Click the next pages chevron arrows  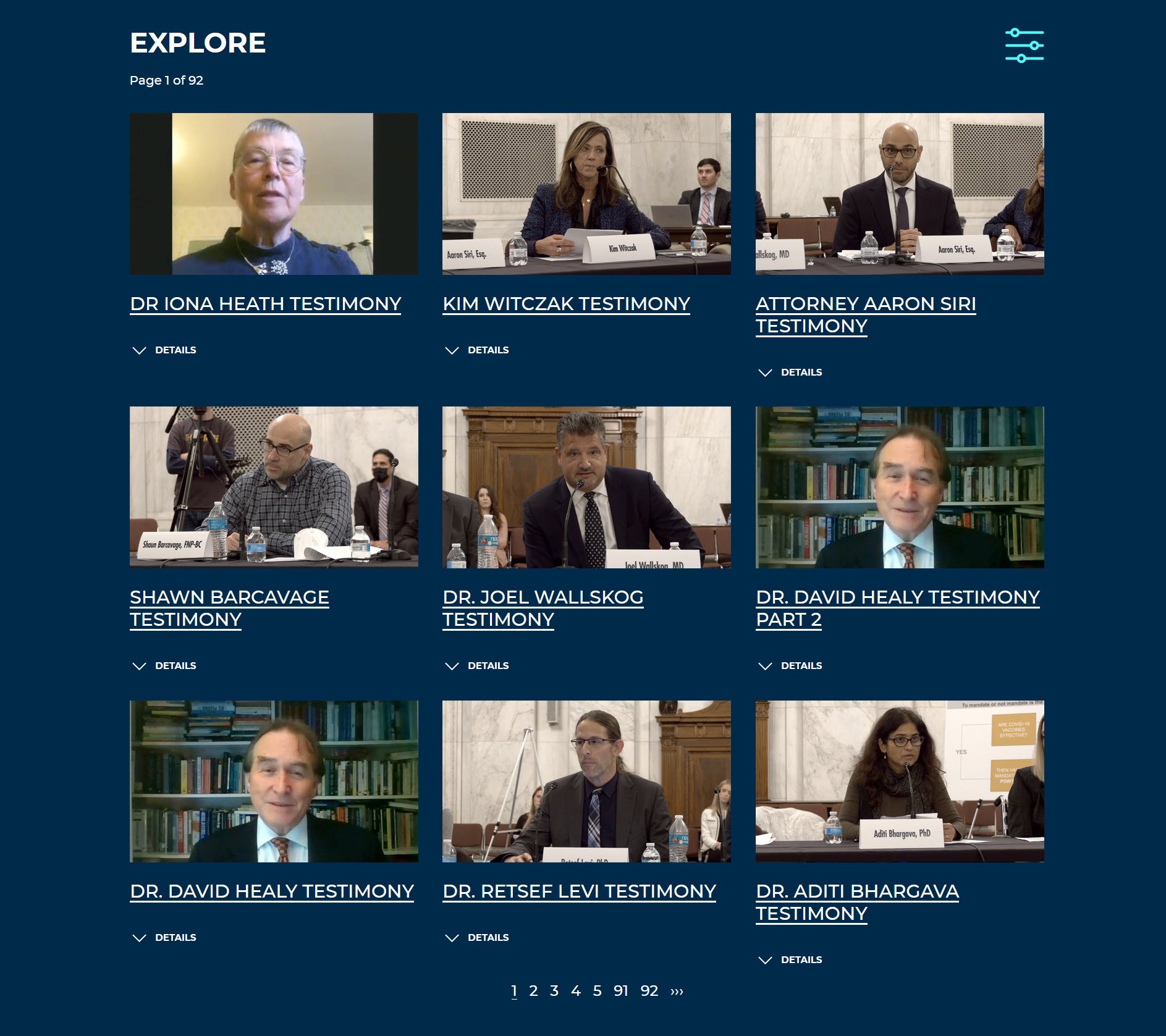click(x=677, y=991)
